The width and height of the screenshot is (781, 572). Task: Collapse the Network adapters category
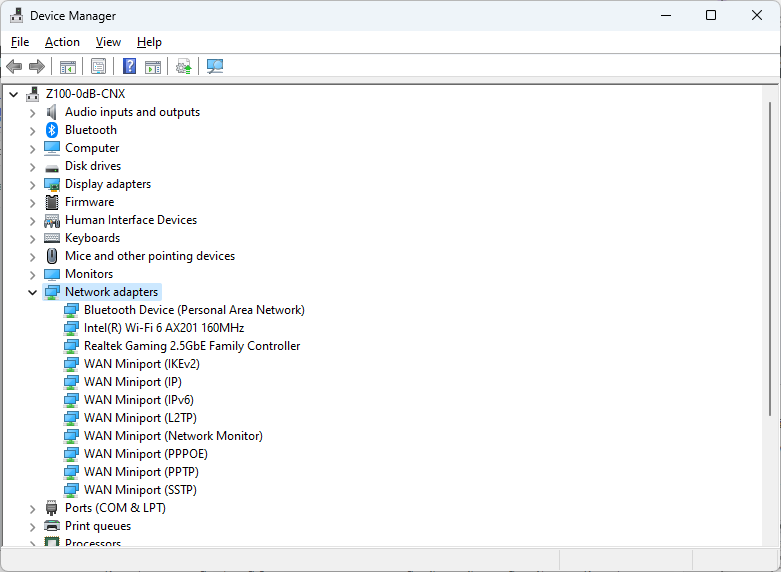pos(32,292)
